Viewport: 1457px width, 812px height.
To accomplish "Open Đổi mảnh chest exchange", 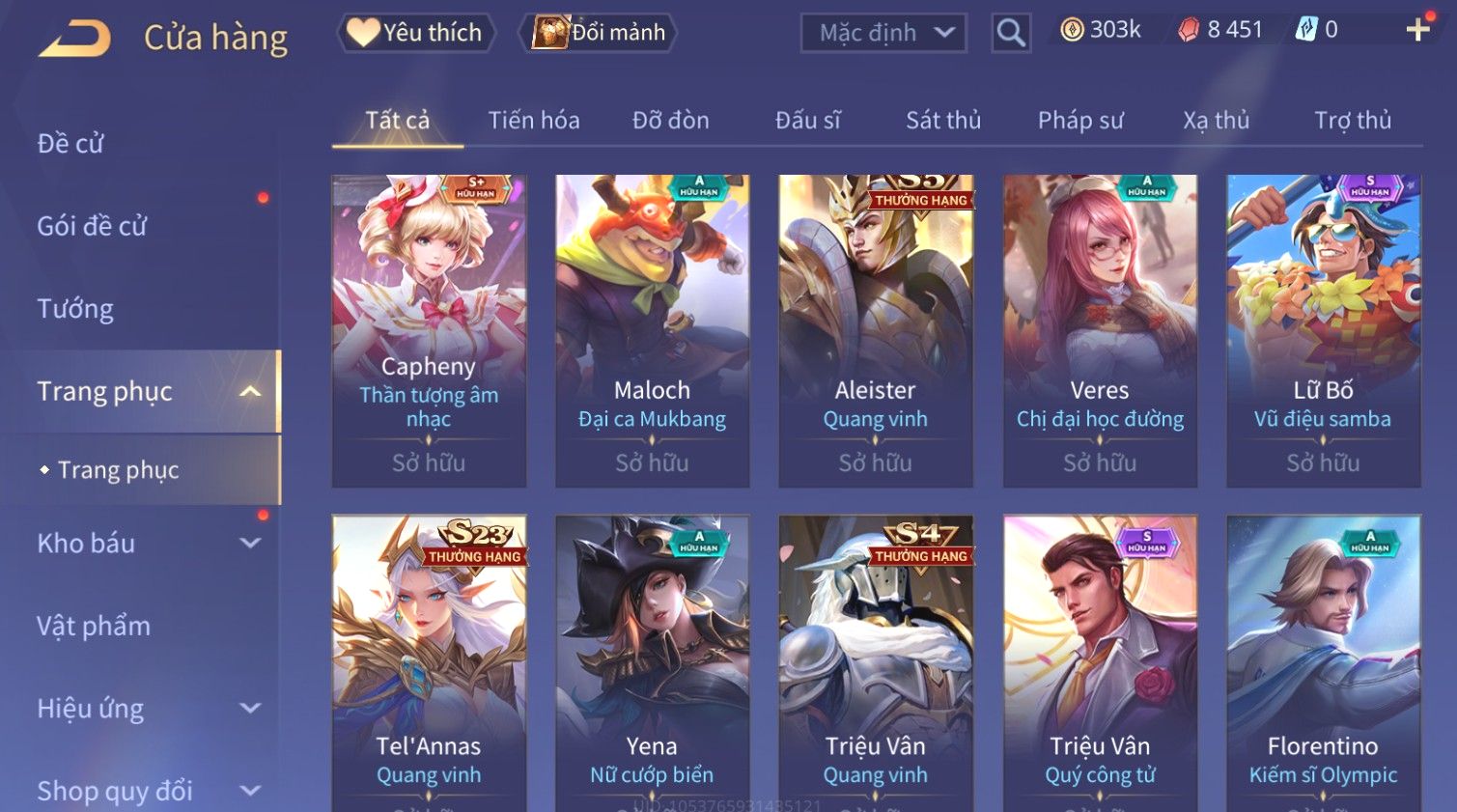I will [599, 33].
